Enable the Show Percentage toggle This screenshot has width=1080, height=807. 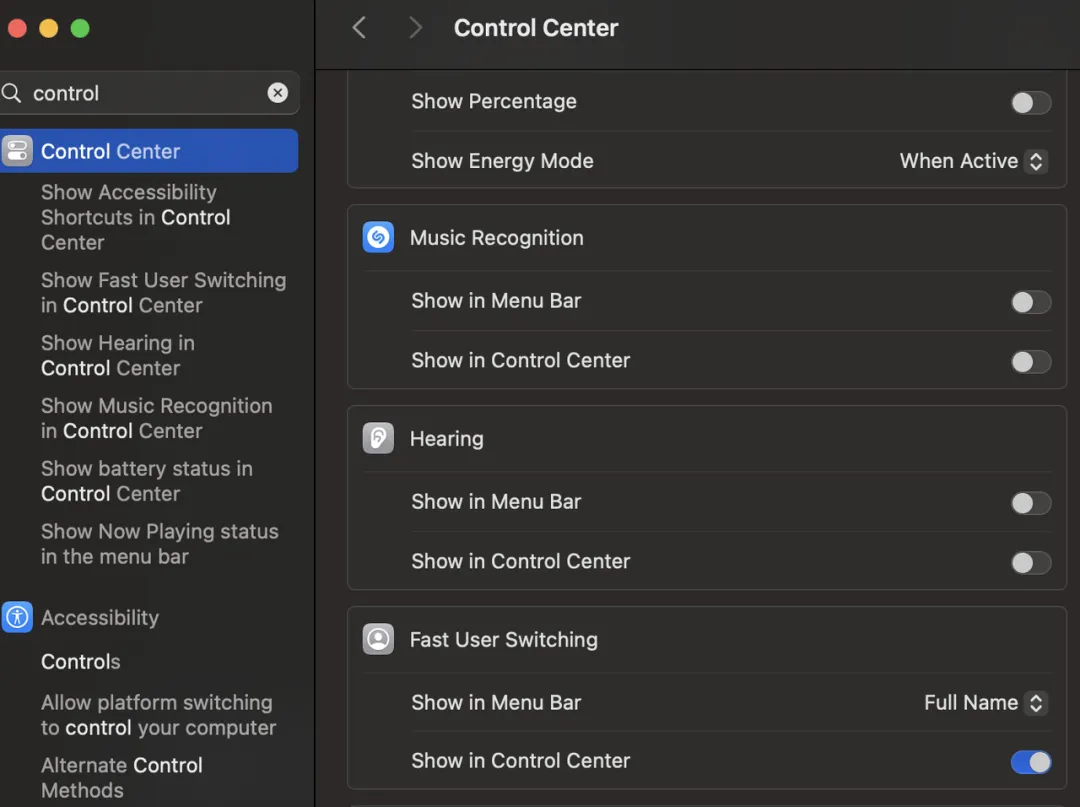[x=1030, y=102]
